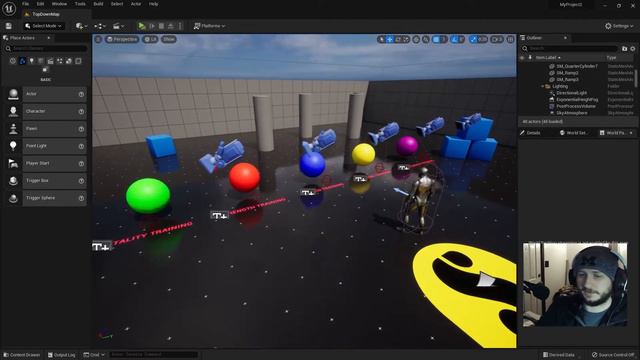Click the Outliner search field
The height and width of the screenshot is (360, 640).
(x=570, y=49)
